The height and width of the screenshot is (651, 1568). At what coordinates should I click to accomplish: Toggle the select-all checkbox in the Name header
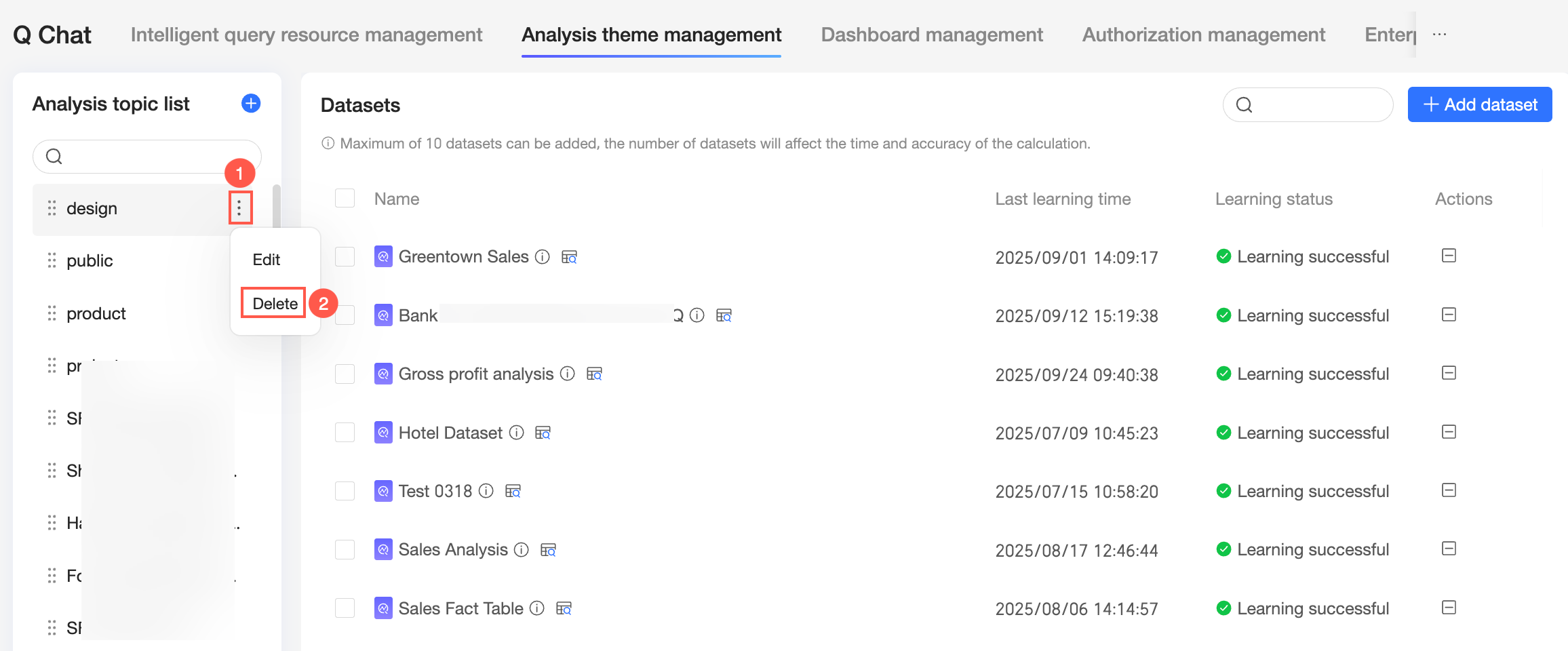345,198
